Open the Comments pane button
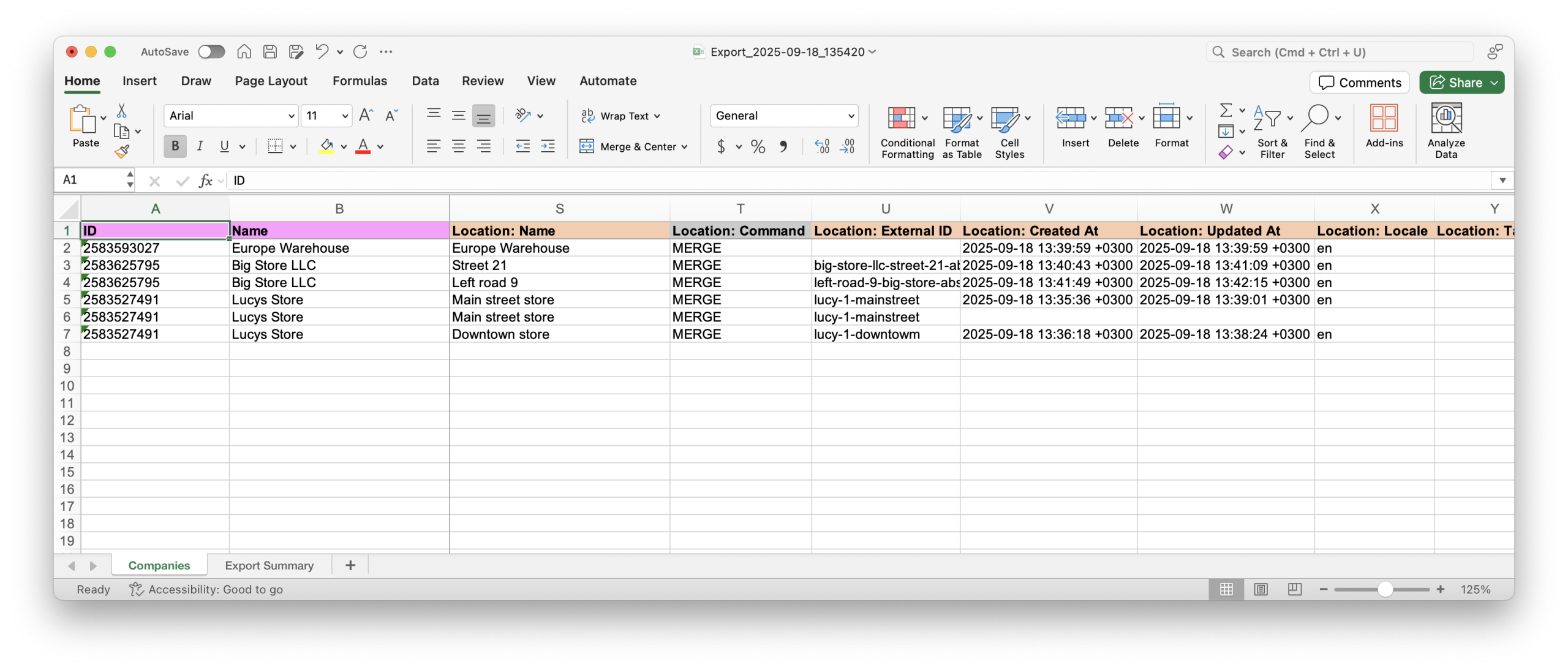Viewport: 1568px width, 671px height. pyautogui.click(x=1359, y=83)
